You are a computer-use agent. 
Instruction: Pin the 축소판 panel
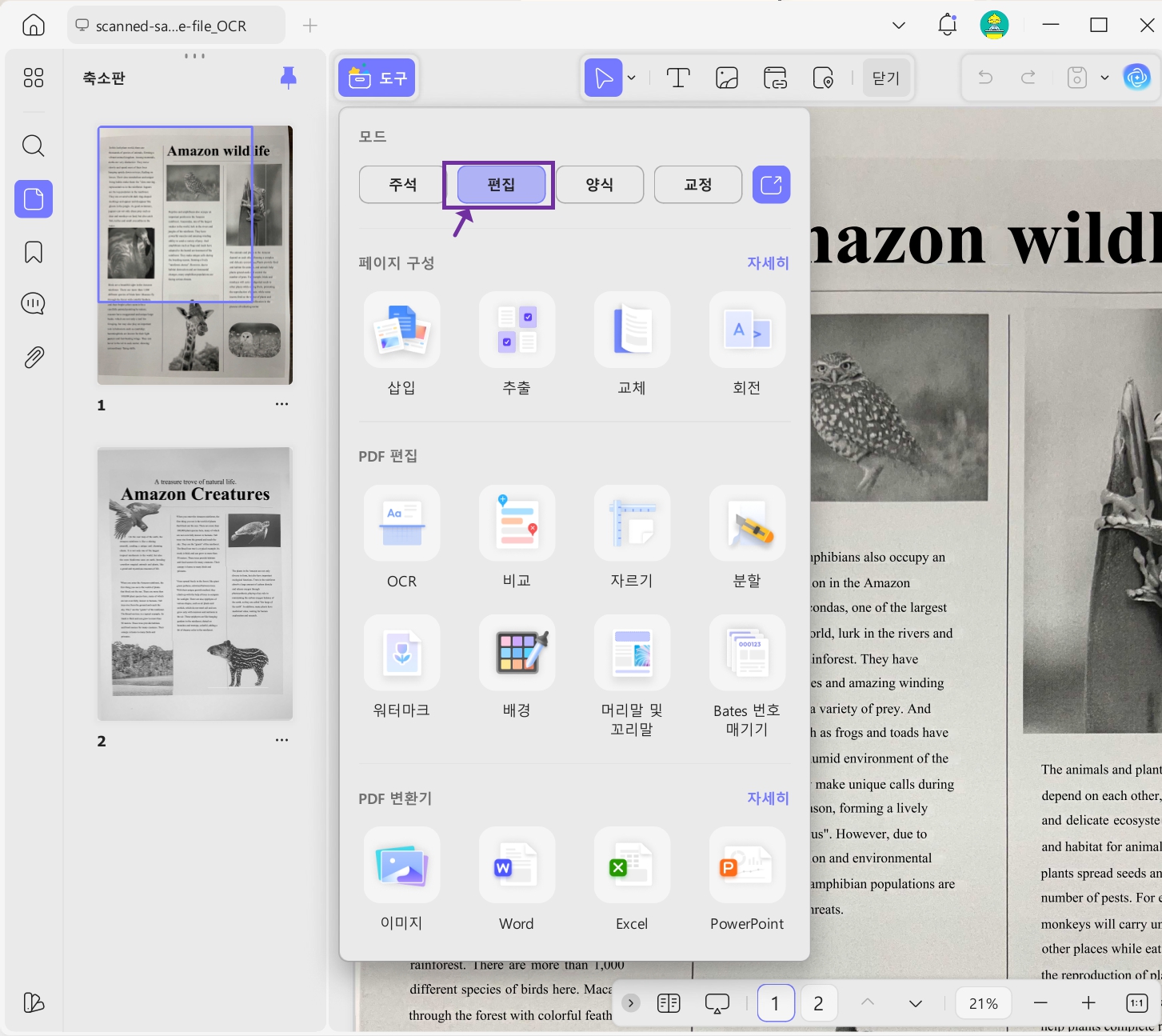pos(289,78)
